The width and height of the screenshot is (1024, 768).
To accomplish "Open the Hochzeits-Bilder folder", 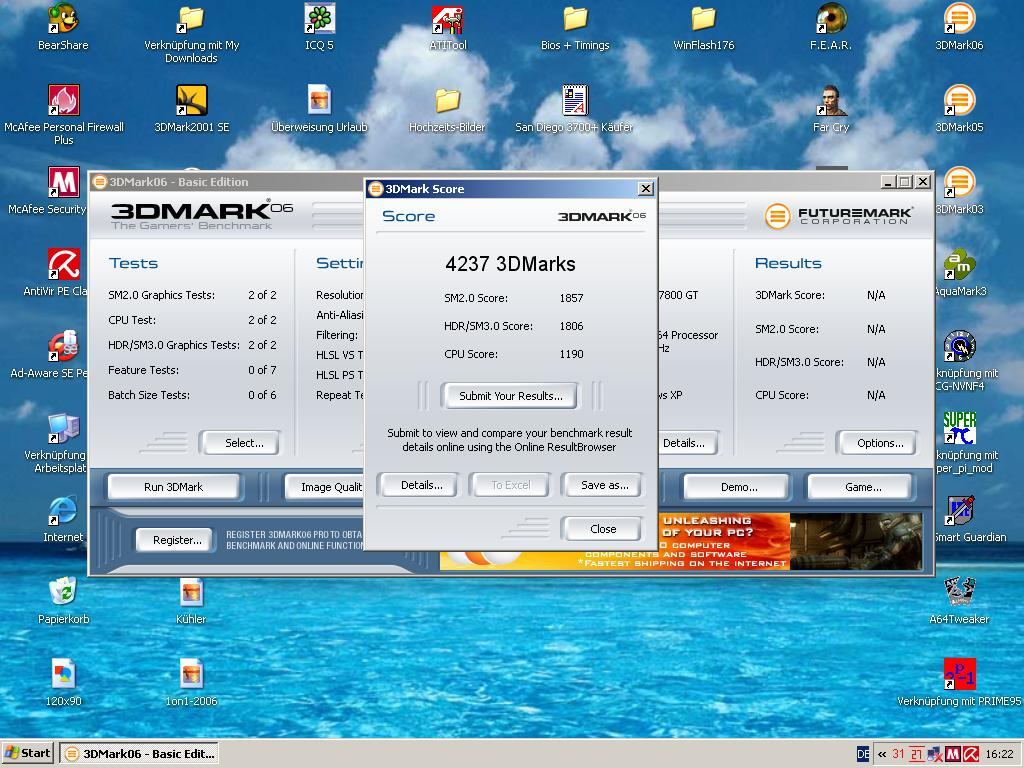I will [x=447, y=101].
